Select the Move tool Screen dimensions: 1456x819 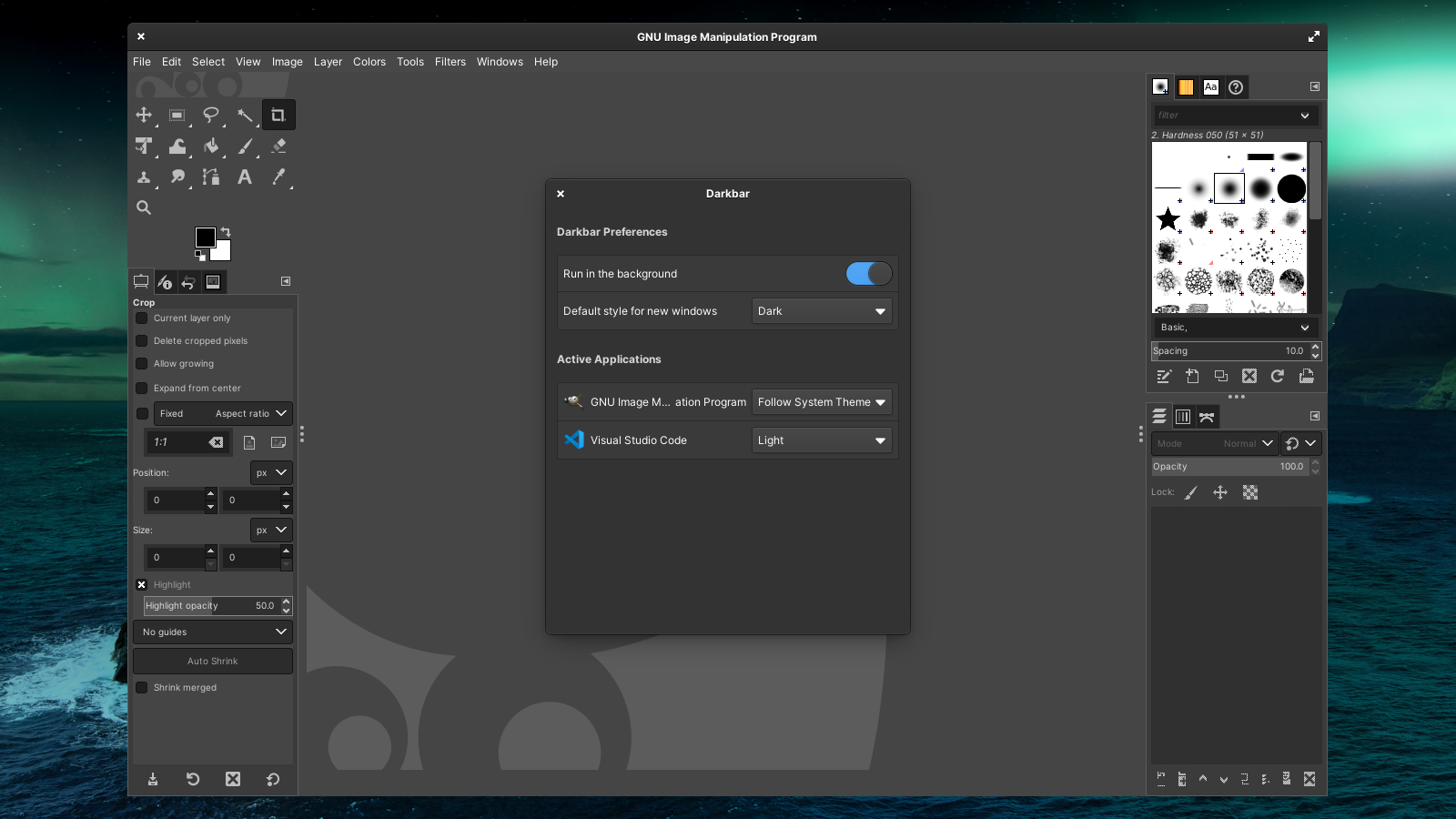pos(144,115)
